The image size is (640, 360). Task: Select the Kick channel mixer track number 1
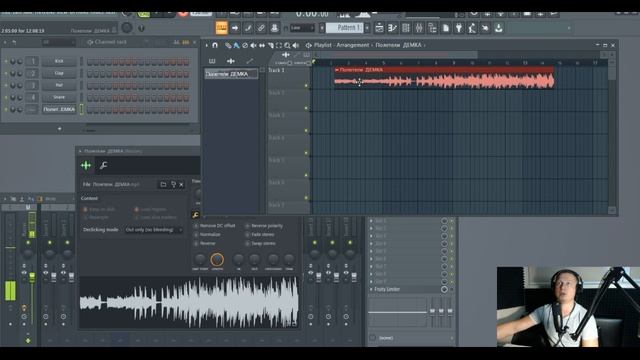33,61
